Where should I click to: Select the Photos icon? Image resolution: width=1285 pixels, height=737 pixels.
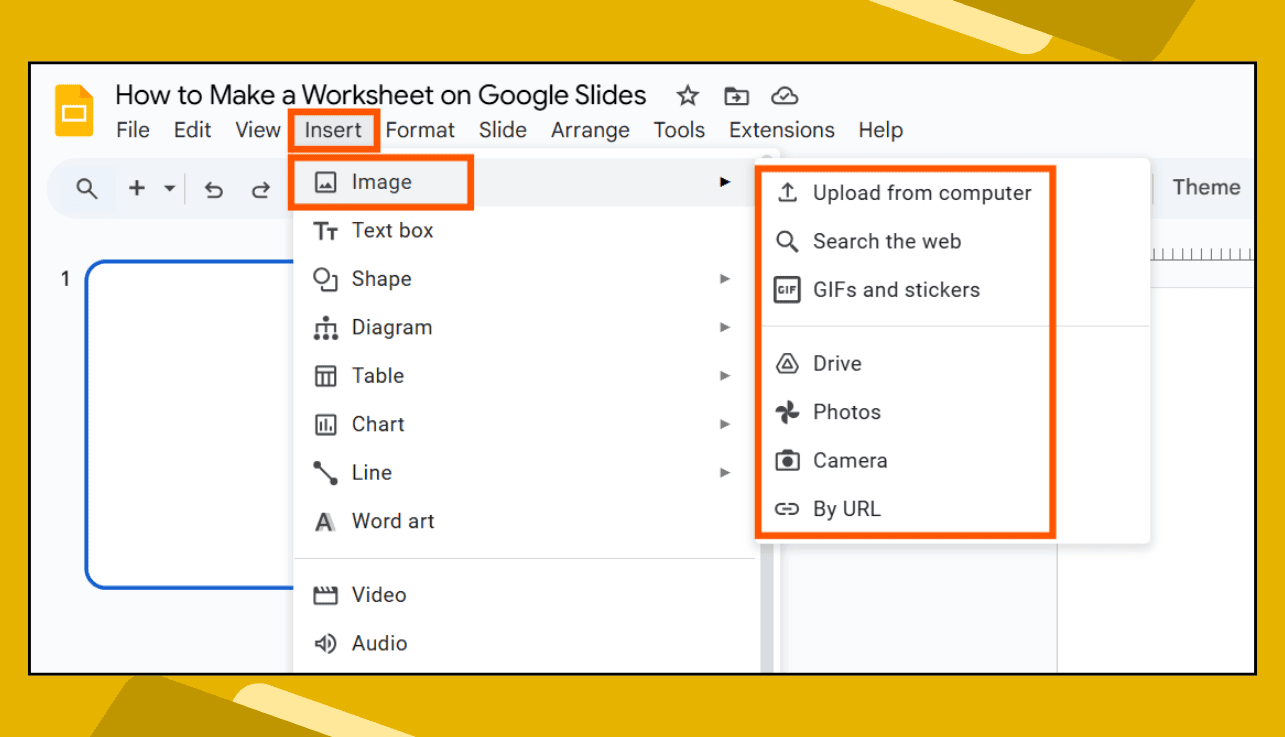click(x=788, y=412)
